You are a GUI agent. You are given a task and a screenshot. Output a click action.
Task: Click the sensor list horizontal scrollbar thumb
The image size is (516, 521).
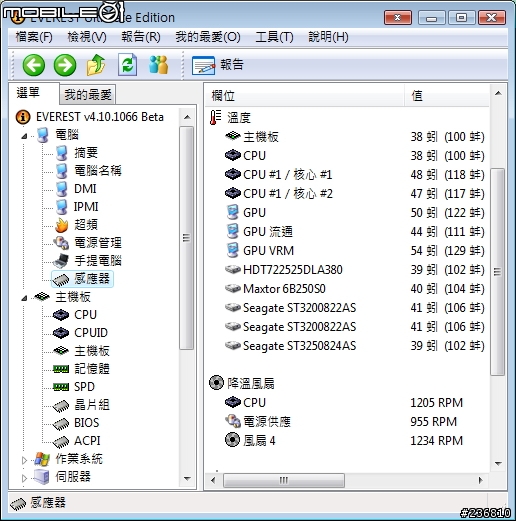[284, 480]
